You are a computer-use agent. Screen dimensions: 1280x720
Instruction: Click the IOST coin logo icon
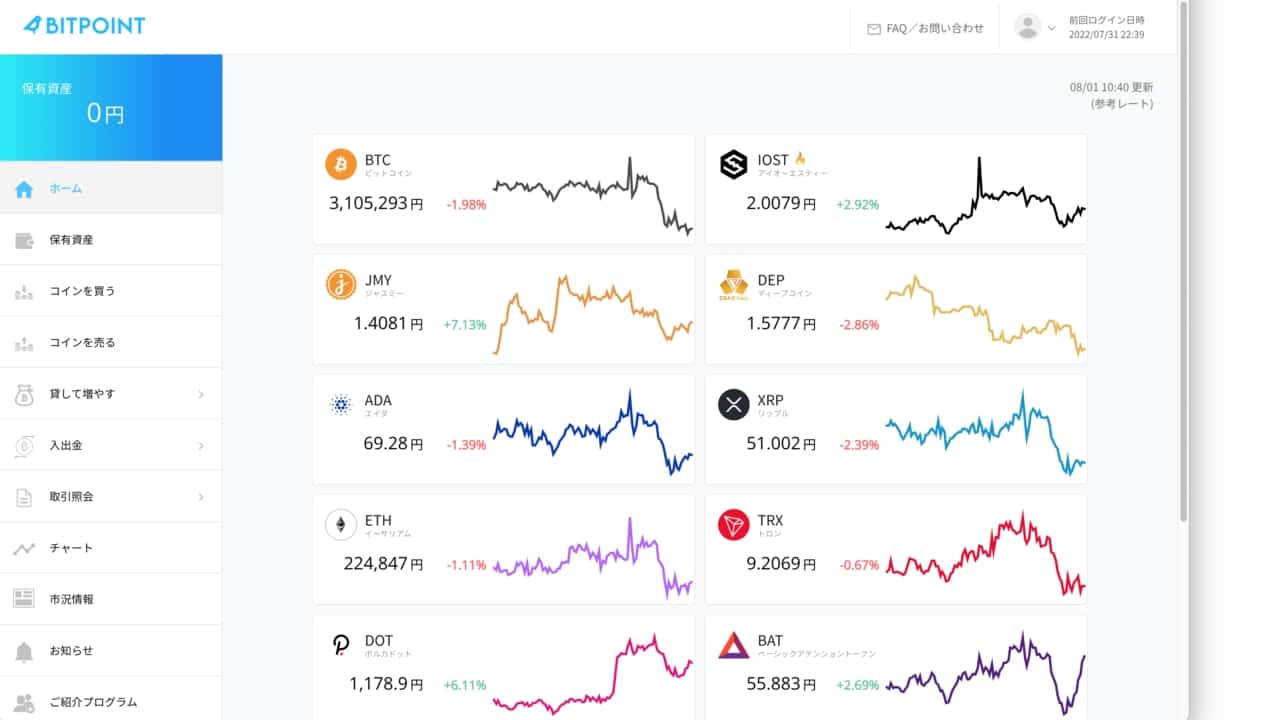coord(734,164)
